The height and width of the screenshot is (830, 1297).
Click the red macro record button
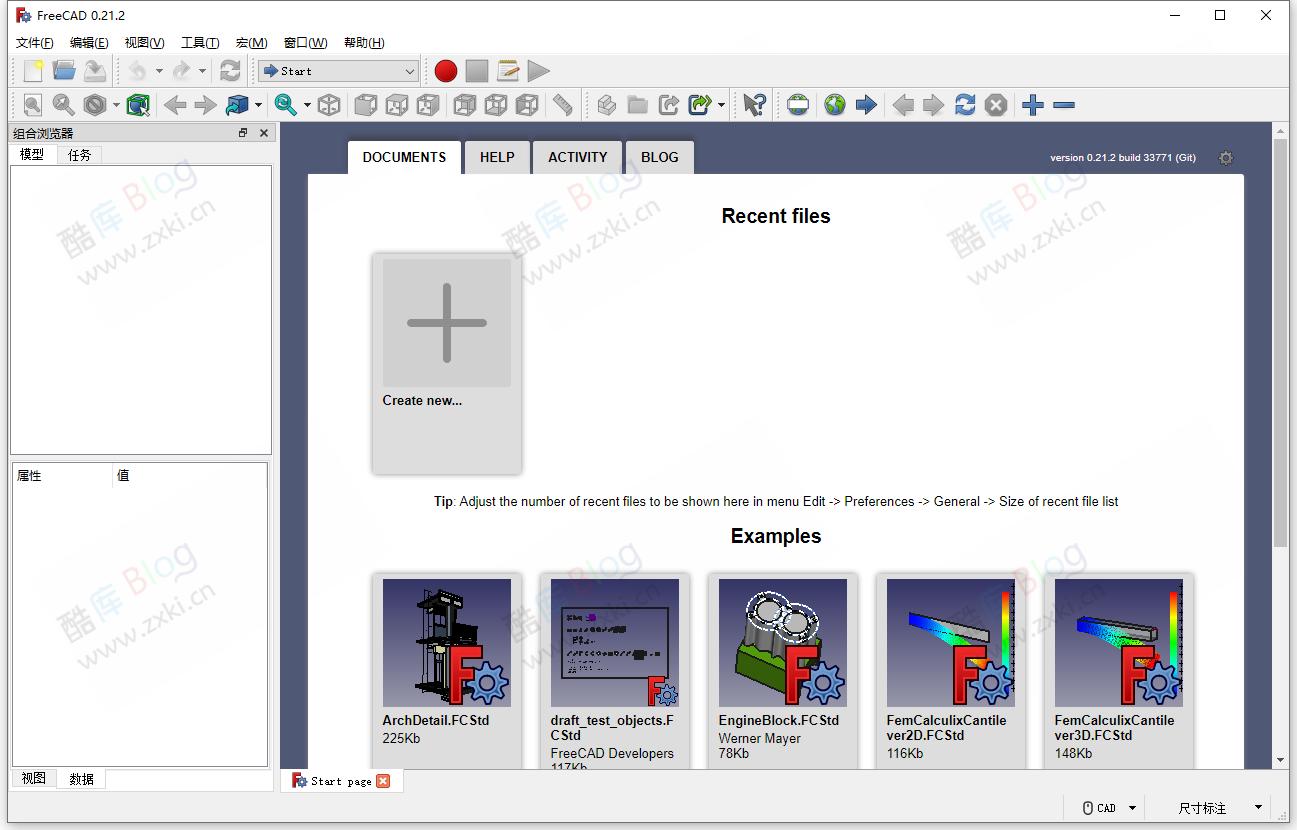pyautogui.click(x=446, y=71)
